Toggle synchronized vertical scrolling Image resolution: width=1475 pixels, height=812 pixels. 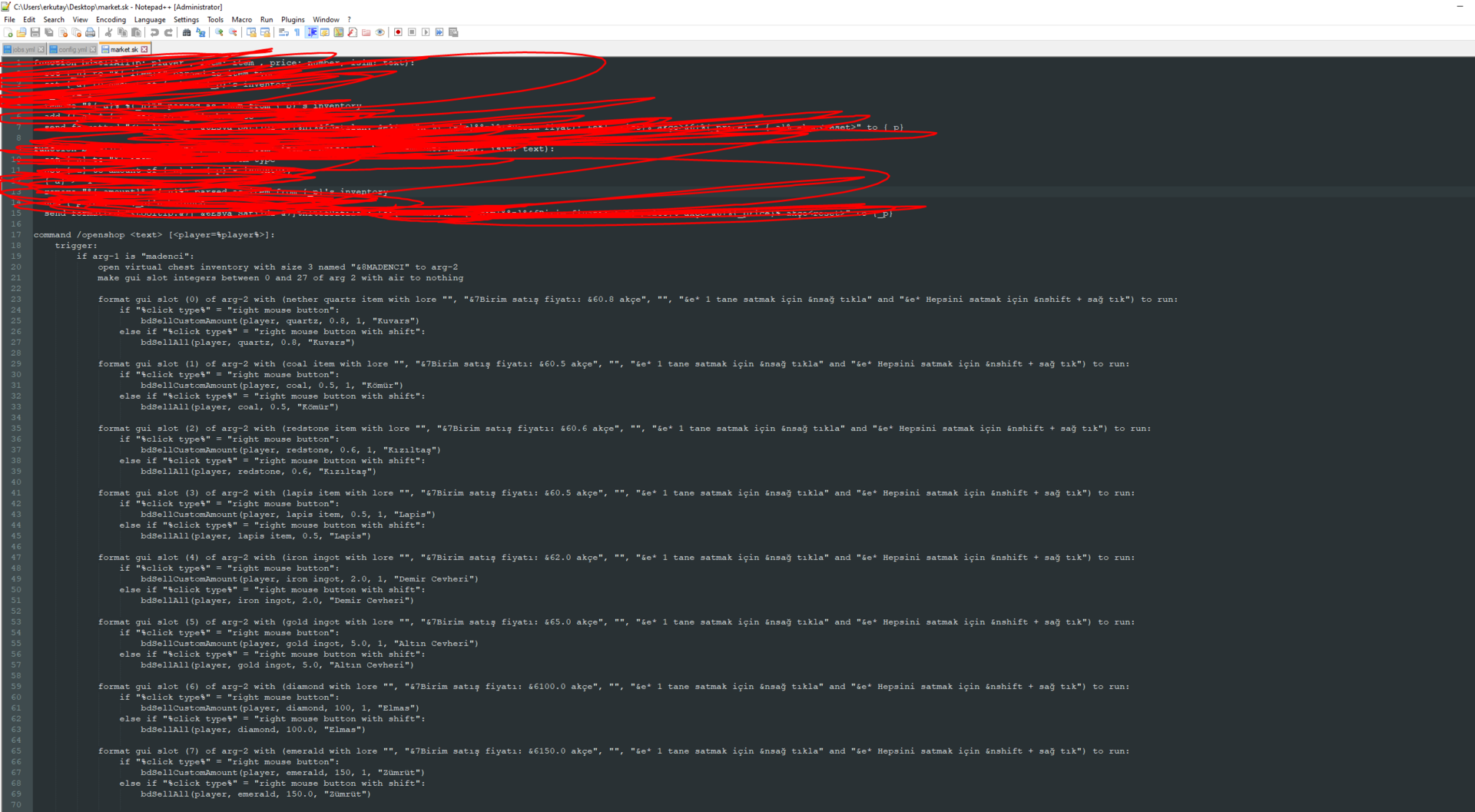pos(251,32)
